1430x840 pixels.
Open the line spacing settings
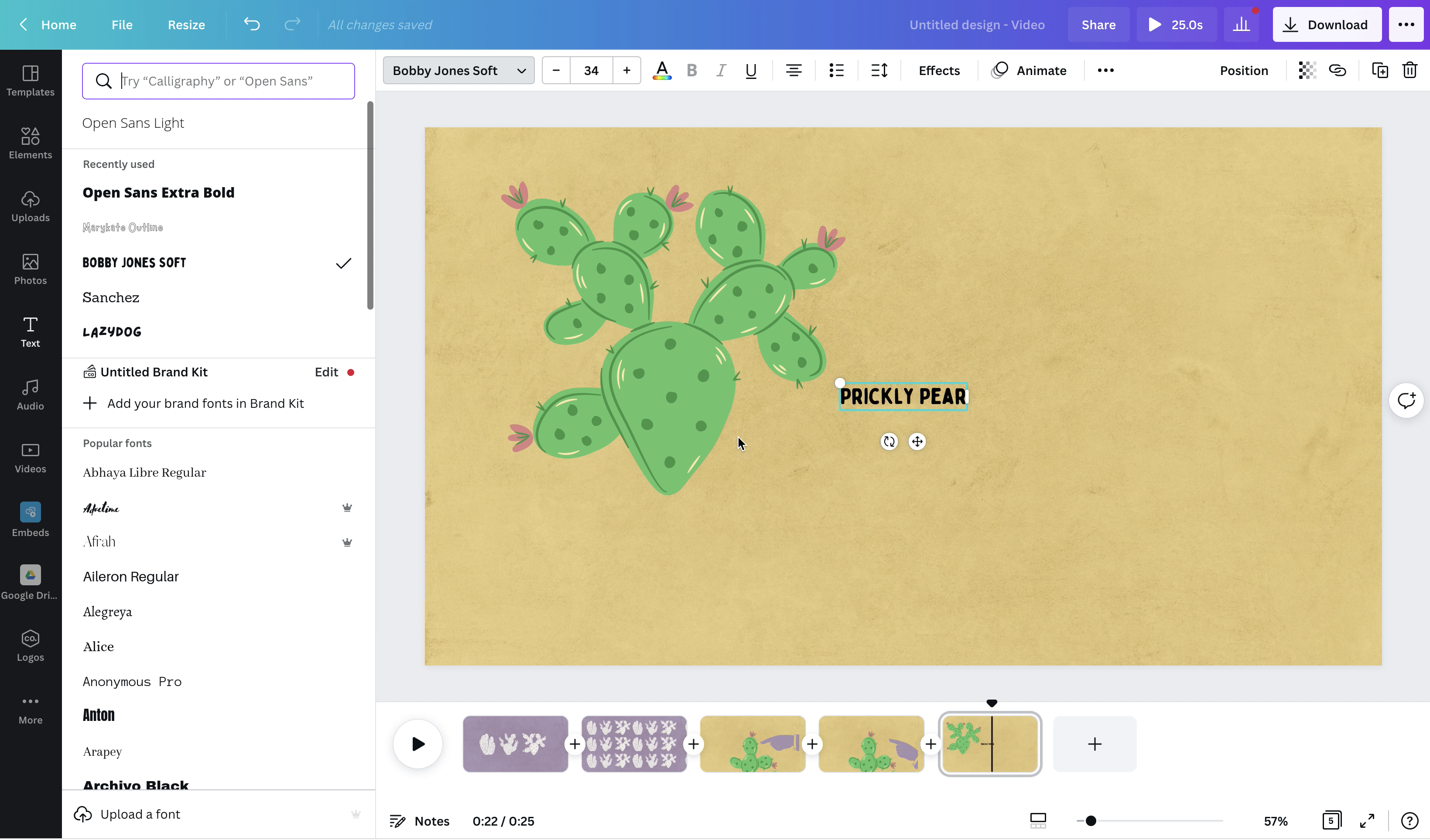[x=879, y=70]
